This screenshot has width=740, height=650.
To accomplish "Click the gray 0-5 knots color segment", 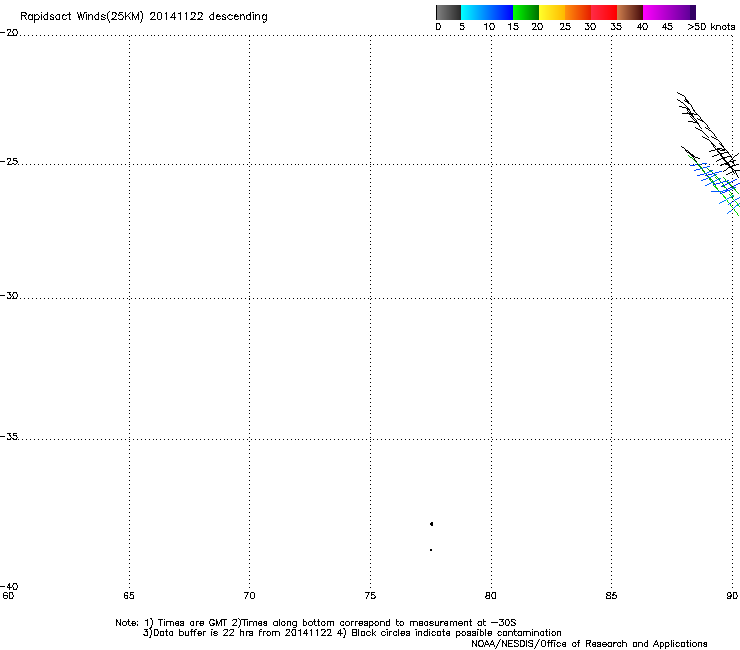I will 448,12.
